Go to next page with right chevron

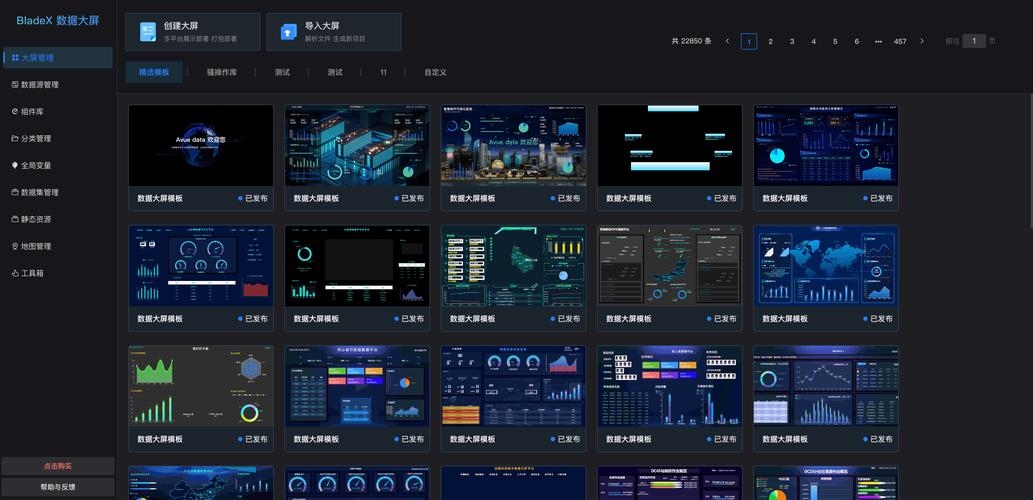(922, 41)
